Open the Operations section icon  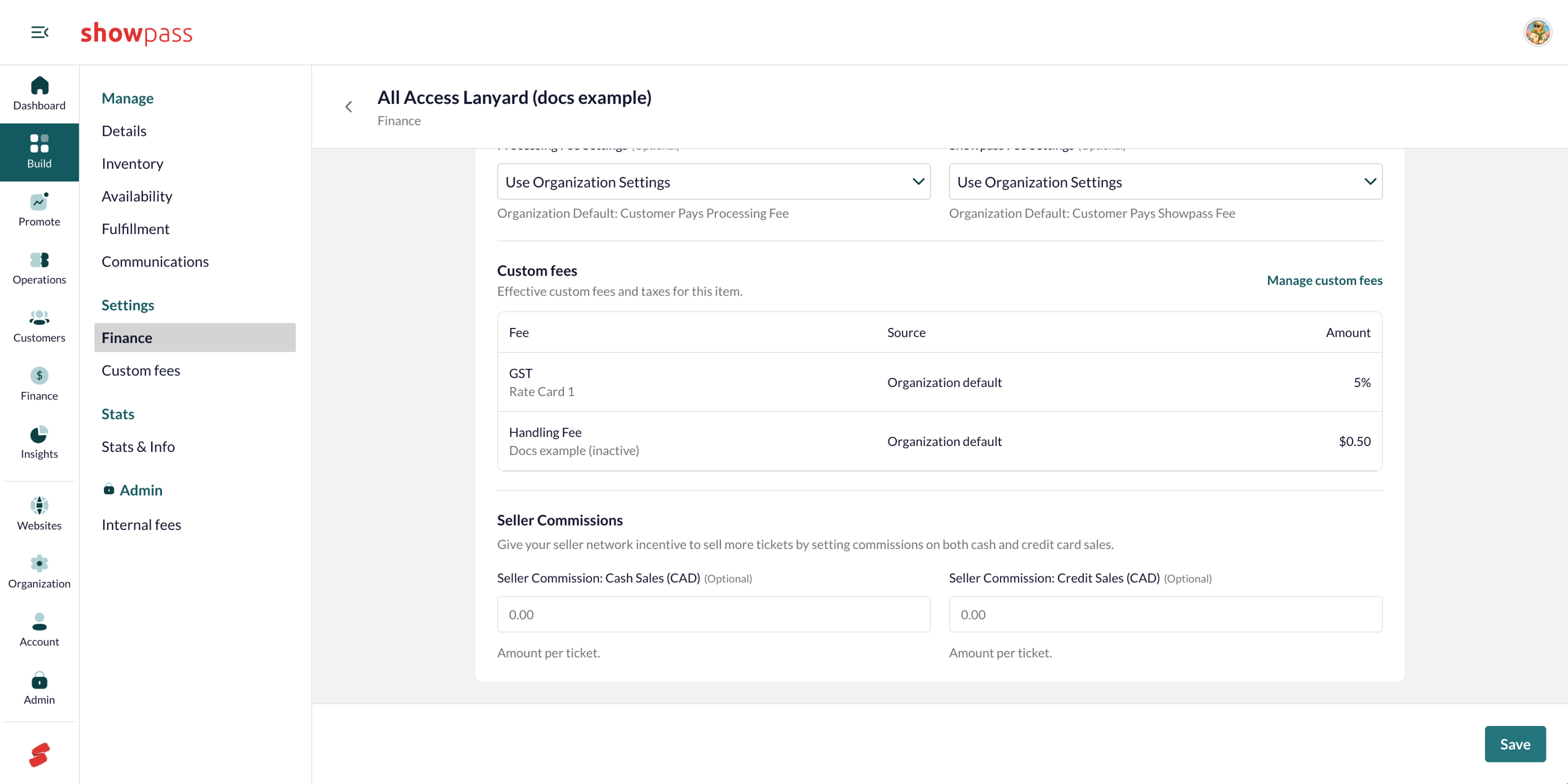pos(39,260)
